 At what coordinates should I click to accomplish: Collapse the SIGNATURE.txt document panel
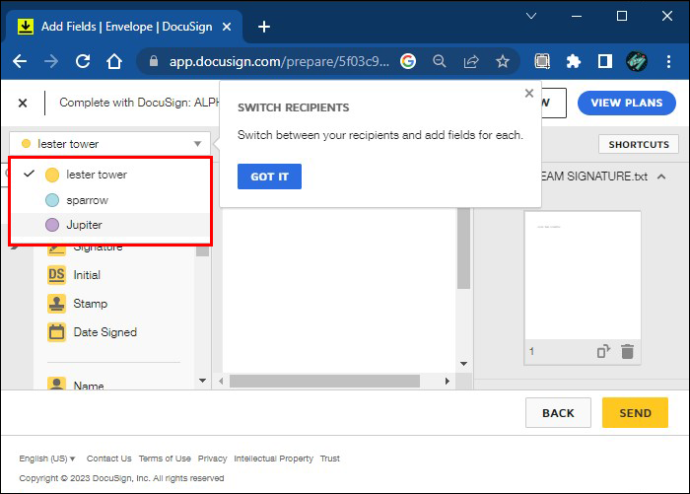pyautogui.click(x=661, y=176)
